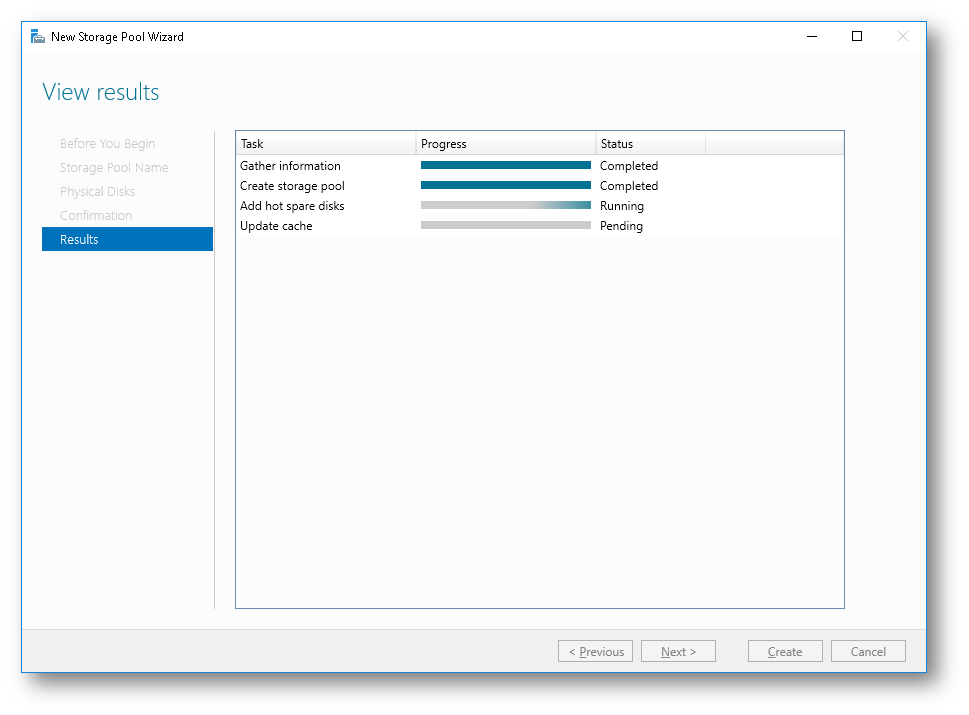Click the Completed status of Gather information
The width and height of the screenshot is (969, 715).
(x=628, y=165)
